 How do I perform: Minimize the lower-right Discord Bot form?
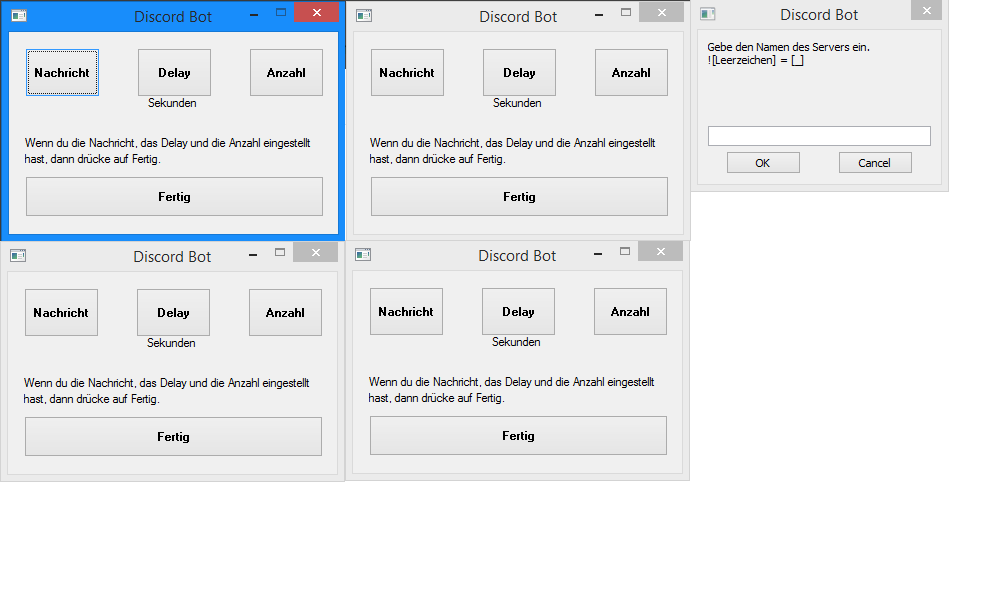(598, 253)
